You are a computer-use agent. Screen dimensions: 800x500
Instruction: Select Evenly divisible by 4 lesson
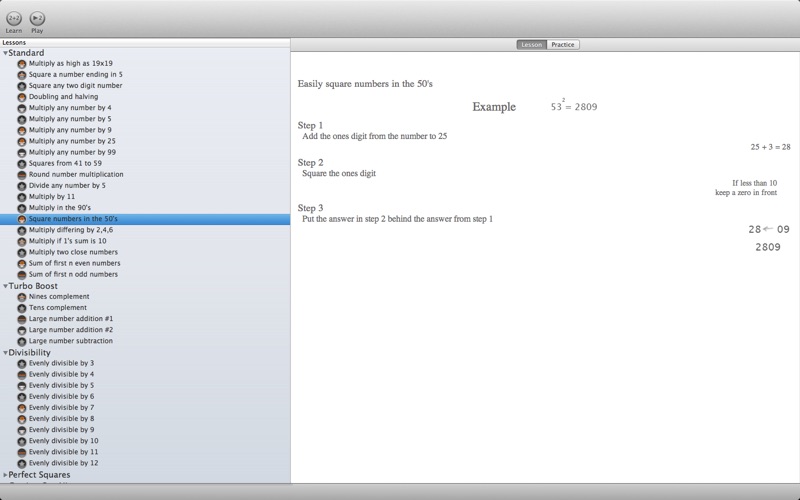point(61,374)
